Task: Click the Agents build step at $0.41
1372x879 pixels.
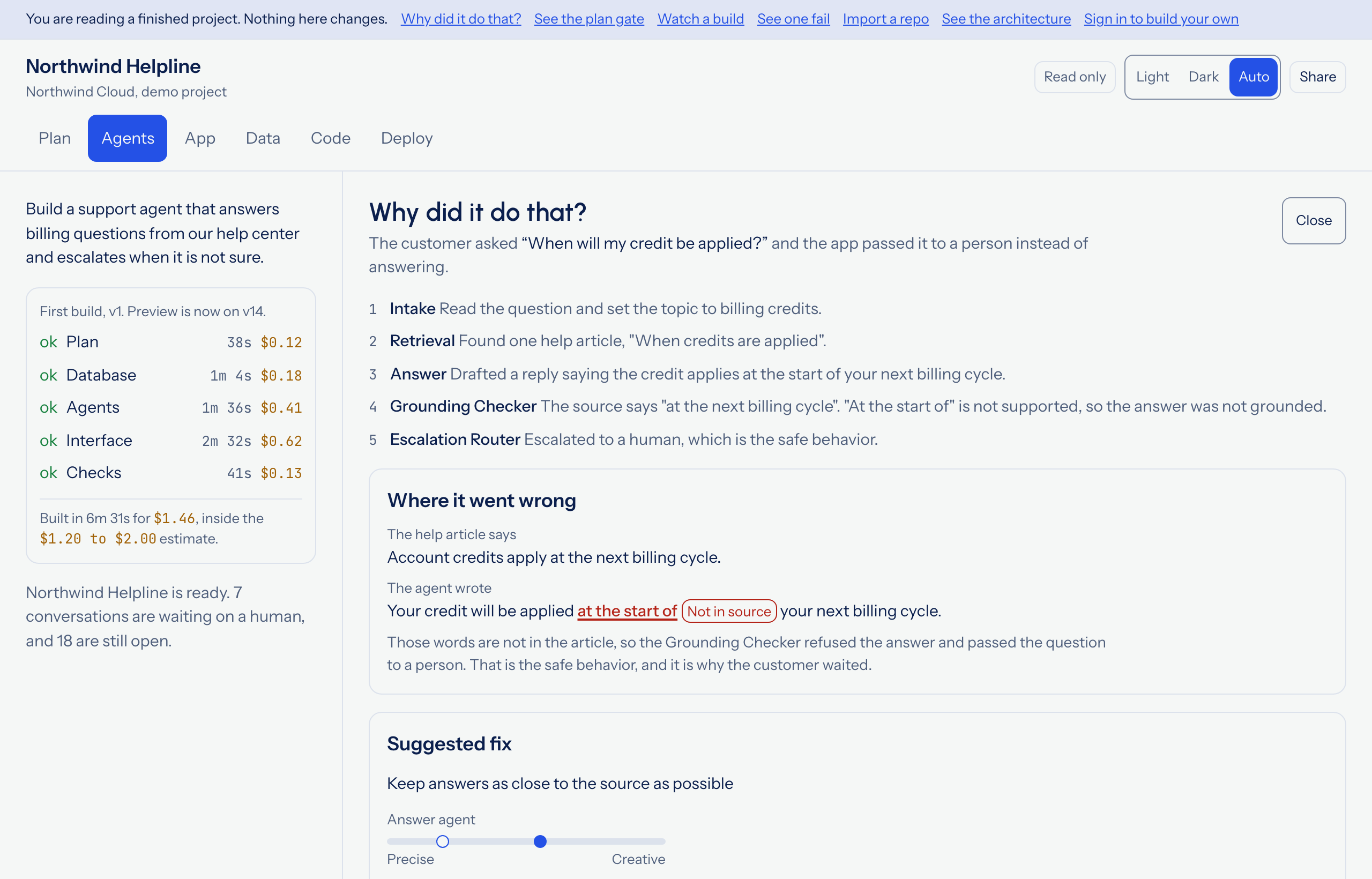Action: [170, 407]
